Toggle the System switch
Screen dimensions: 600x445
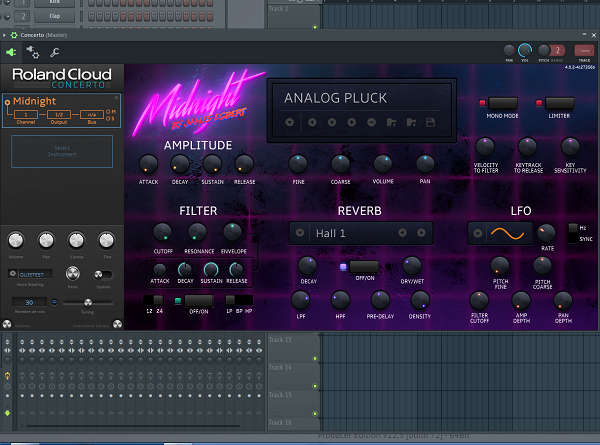tap(103, 274)
